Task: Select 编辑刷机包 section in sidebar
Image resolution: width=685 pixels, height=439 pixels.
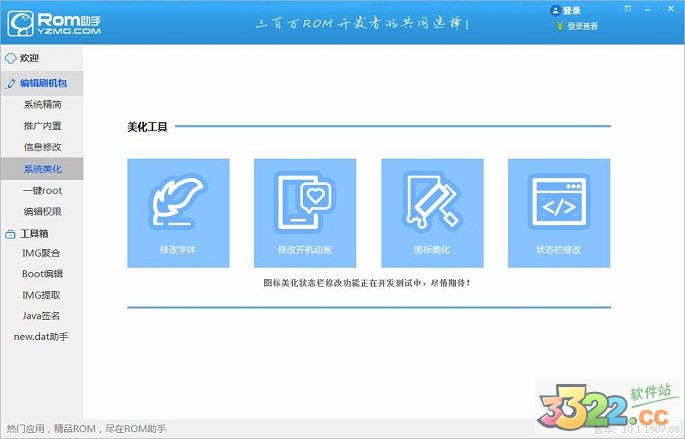Action: pos(42,83)
